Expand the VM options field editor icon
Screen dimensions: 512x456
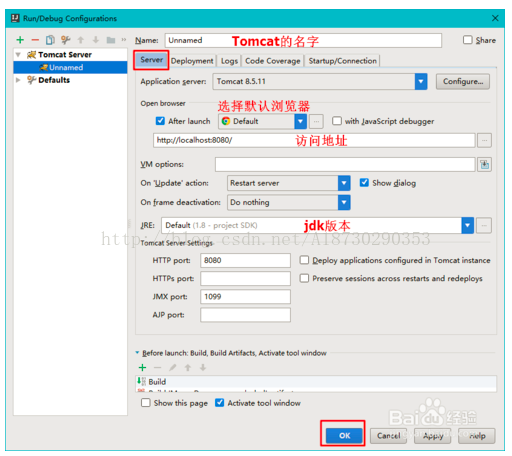coord(484,164)
